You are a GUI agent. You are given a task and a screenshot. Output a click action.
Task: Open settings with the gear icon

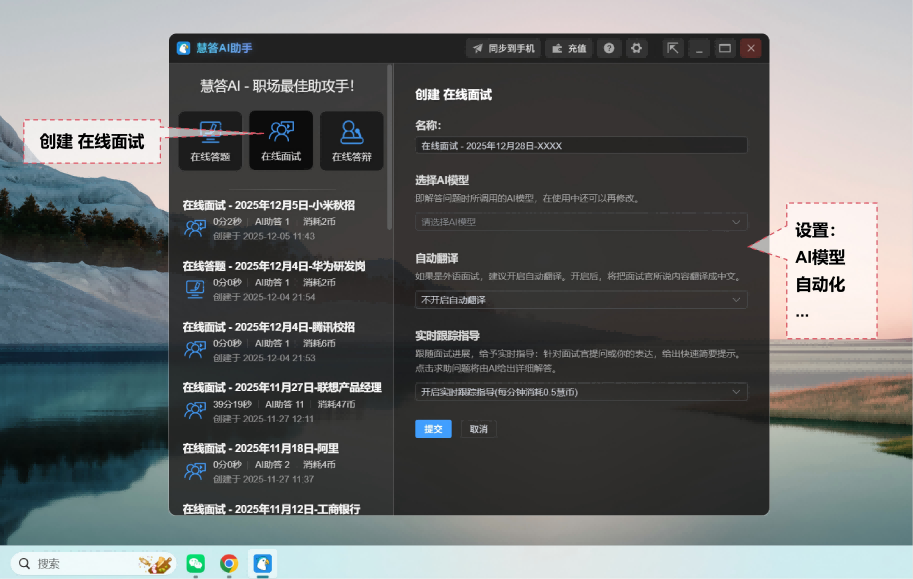pos(636,48)
